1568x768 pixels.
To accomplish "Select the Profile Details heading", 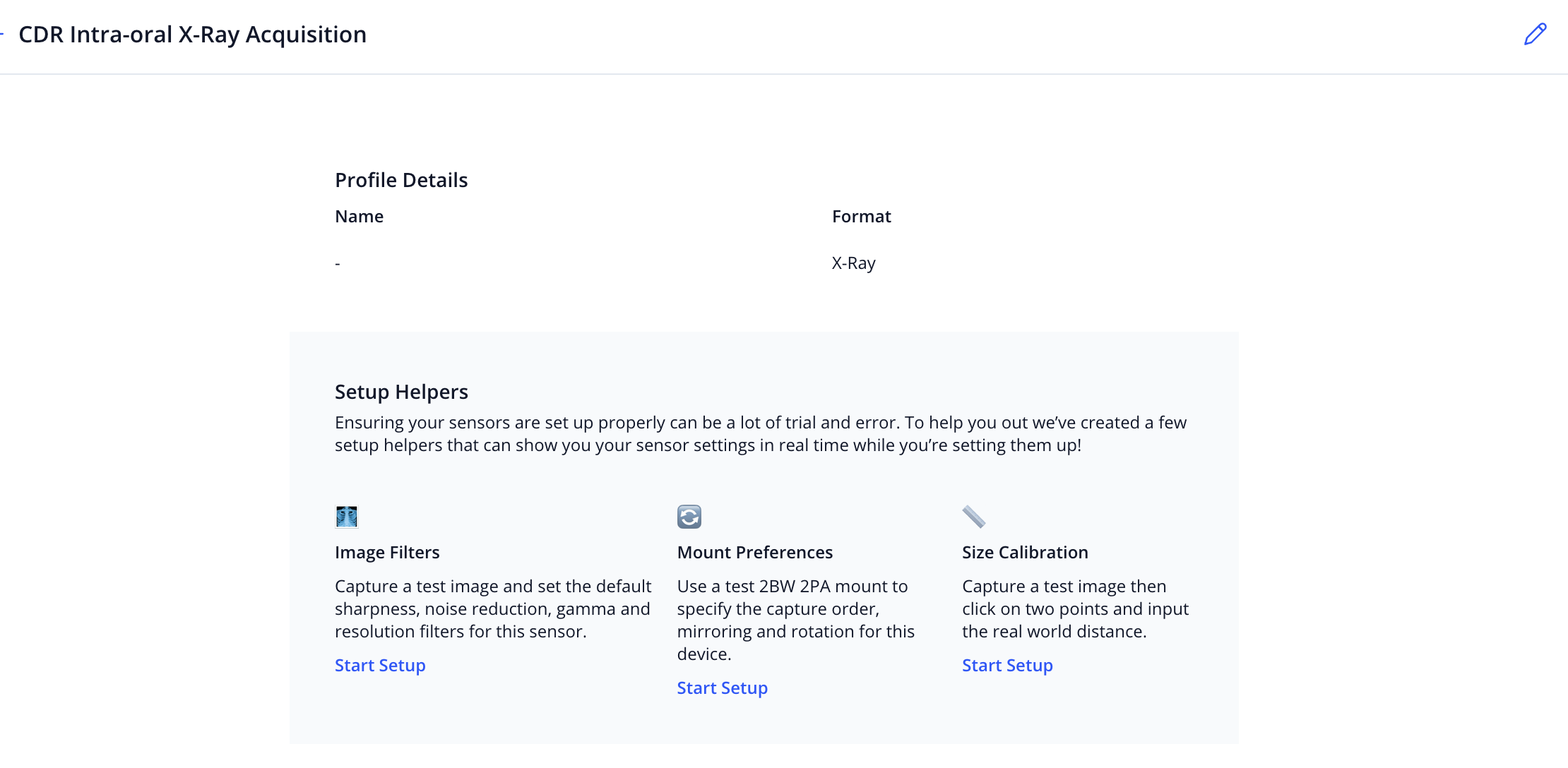I will pyautogui.click(x=401, y=180).
